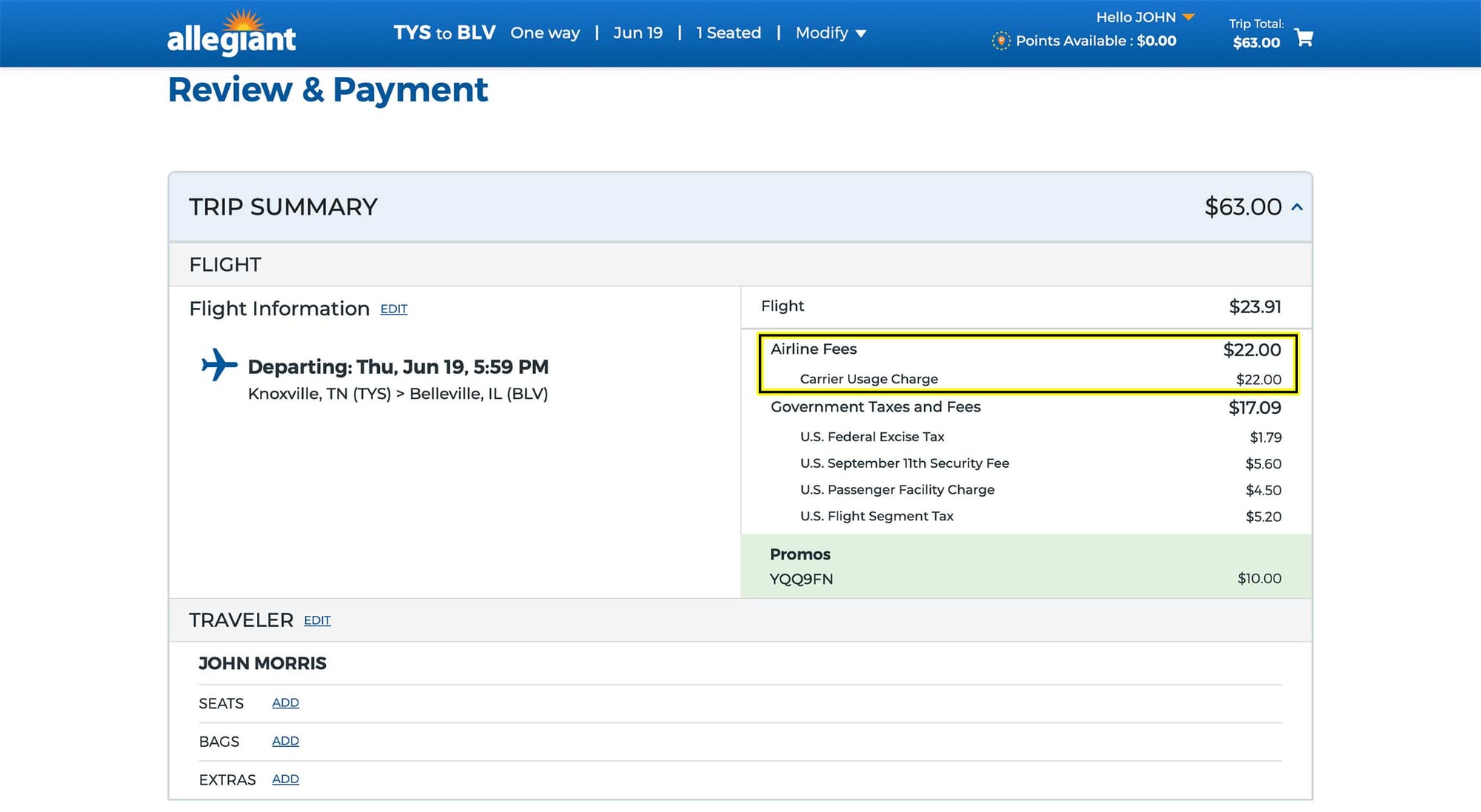Add seats for John Morris
The width and height of the screenshot is (1481, 812).
coord(285,702)
